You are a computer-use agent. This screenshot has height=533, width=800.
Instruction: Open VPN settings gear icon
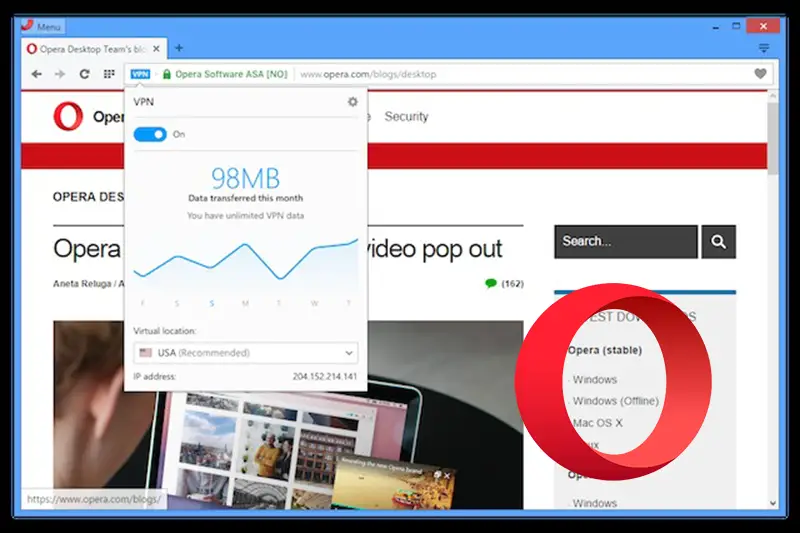click(x=353, y=102)
